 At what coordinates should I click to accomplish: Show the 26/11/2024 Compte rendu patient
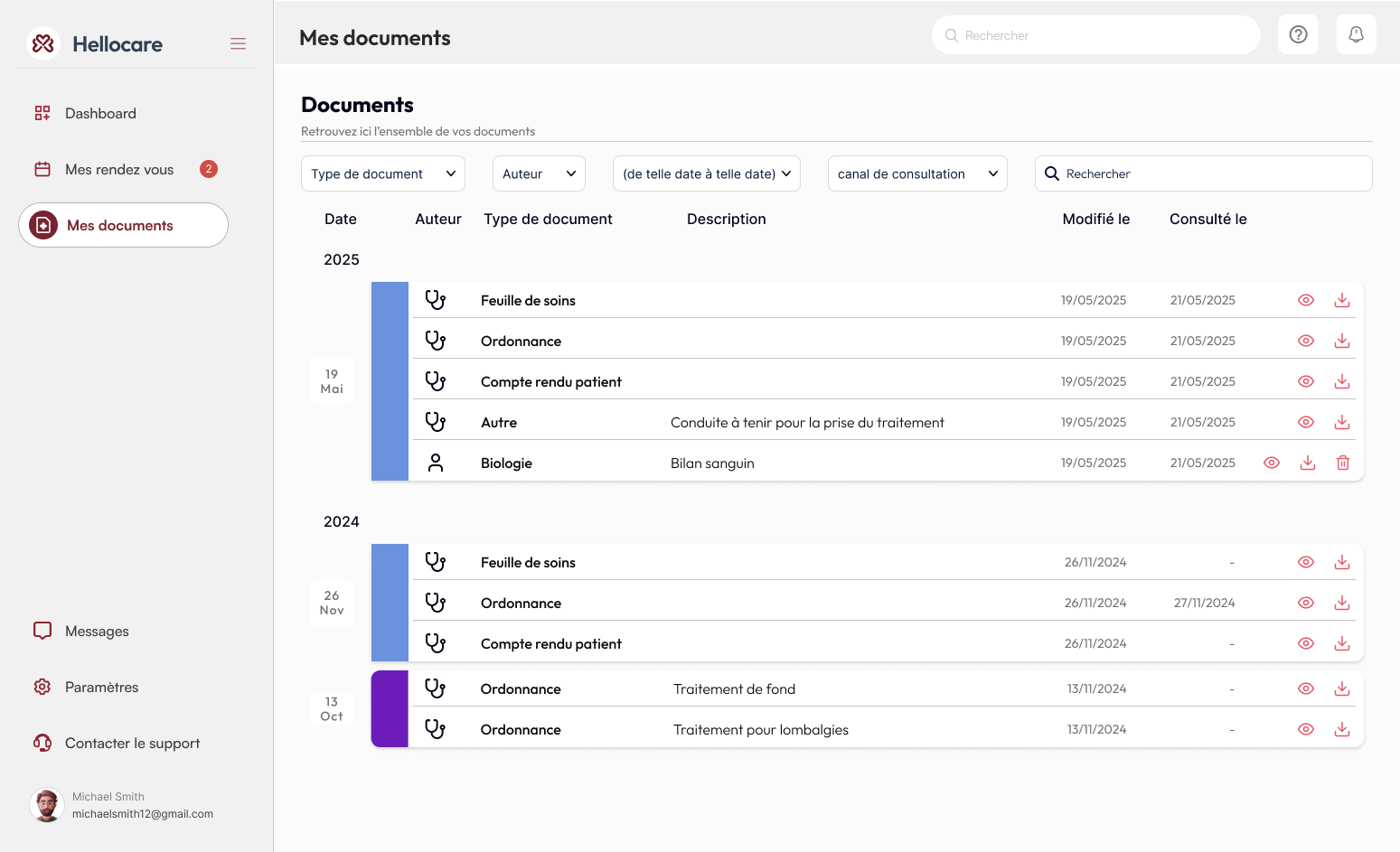(1306, 643)
